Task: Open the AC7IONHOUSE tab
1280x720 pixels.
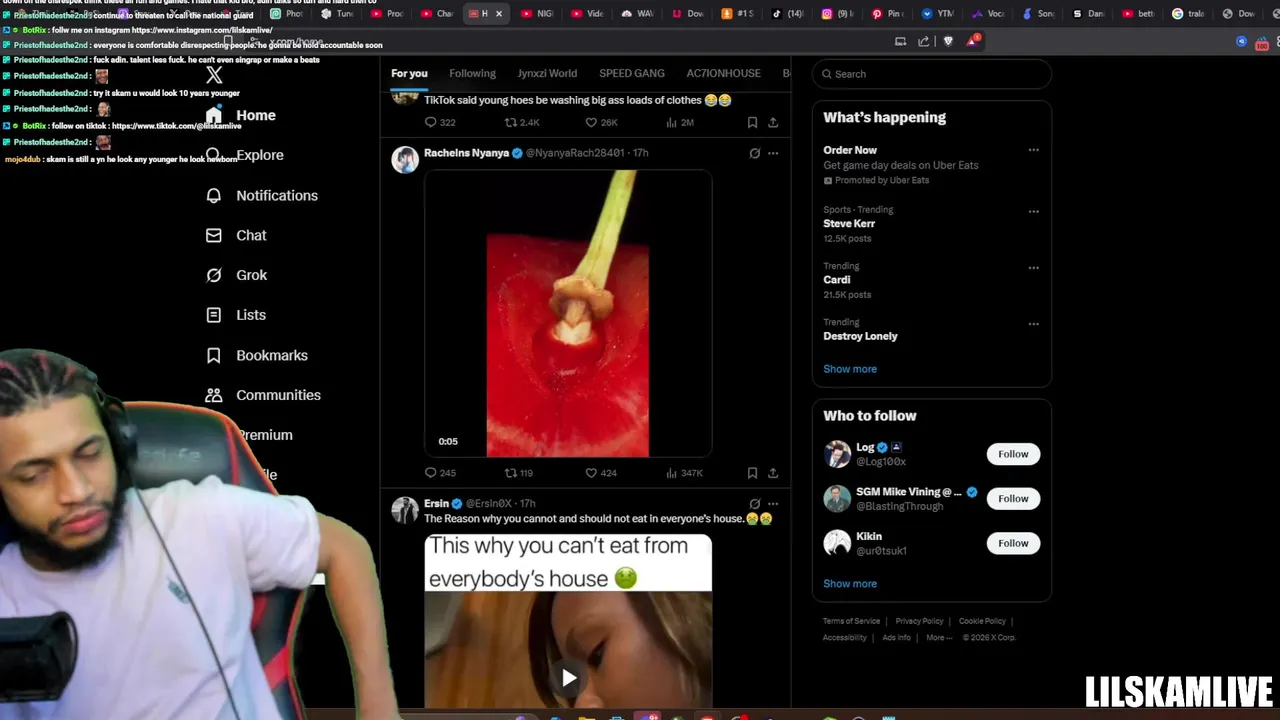Action: pyautogui.click(x=723, y=74)
